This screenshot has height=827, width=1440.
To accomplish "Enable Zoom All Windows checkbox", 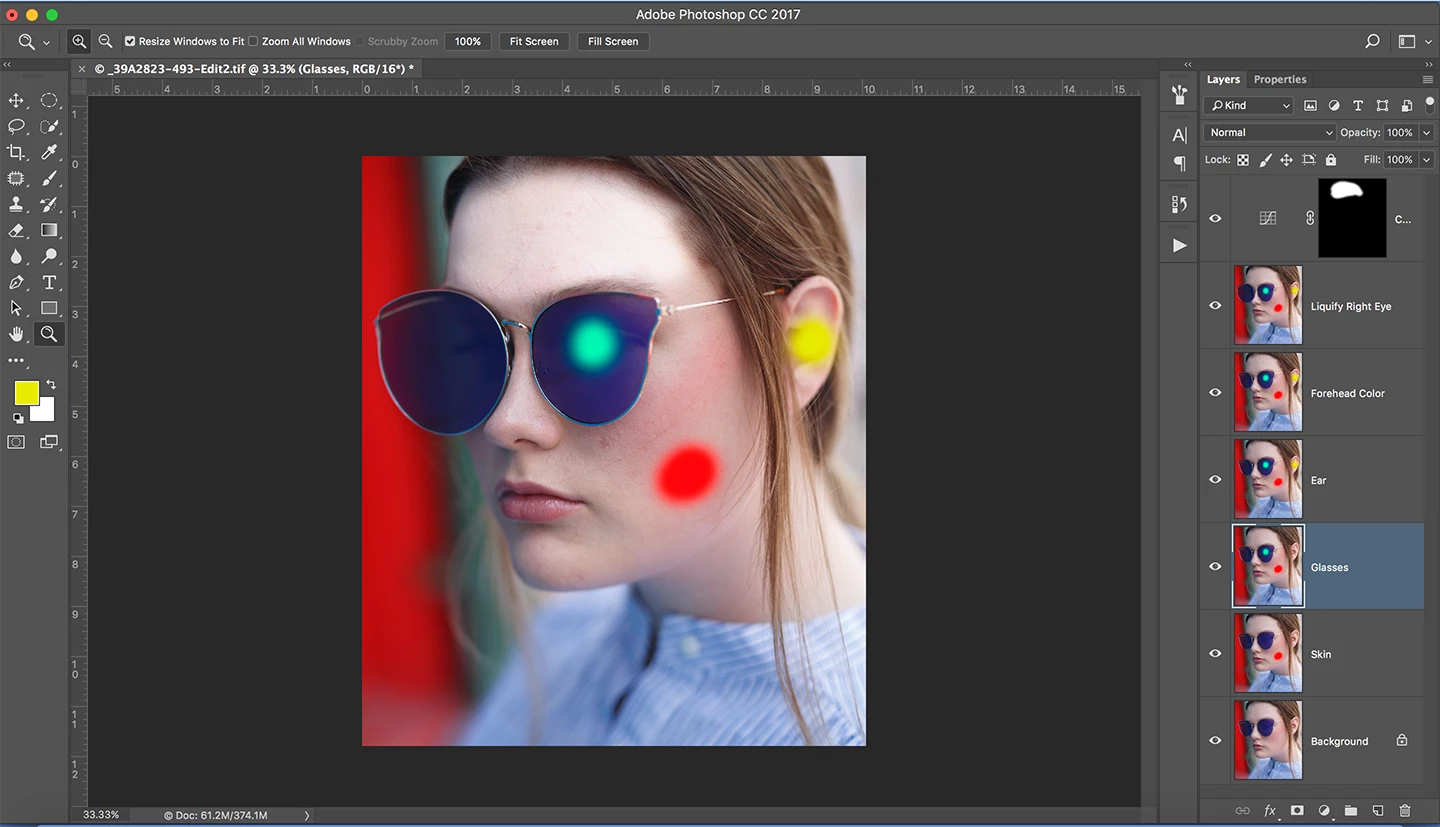I will 253,42.
